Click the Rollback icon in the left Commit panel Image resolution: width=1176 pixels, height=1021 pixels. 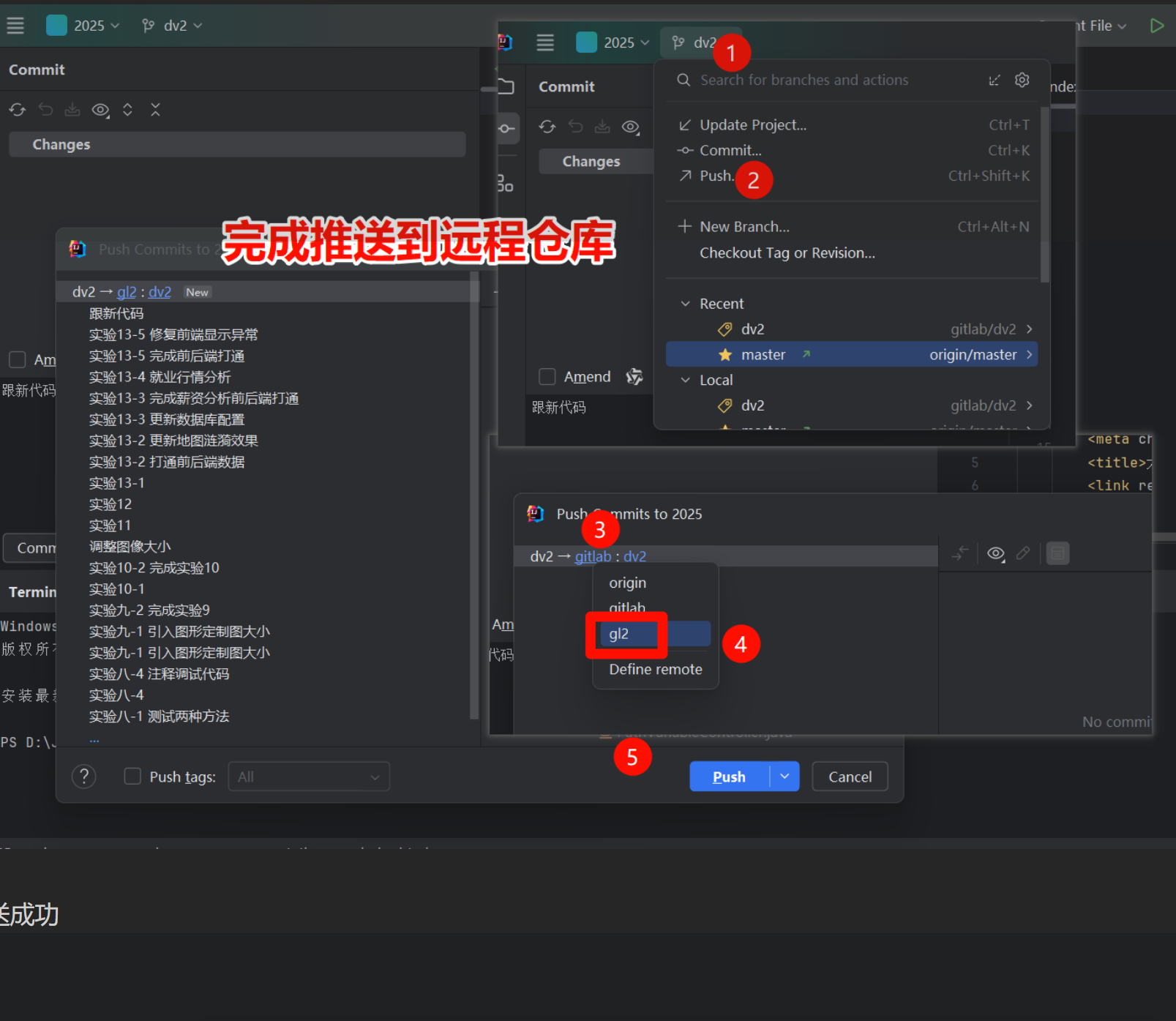(x=45, y=110)
